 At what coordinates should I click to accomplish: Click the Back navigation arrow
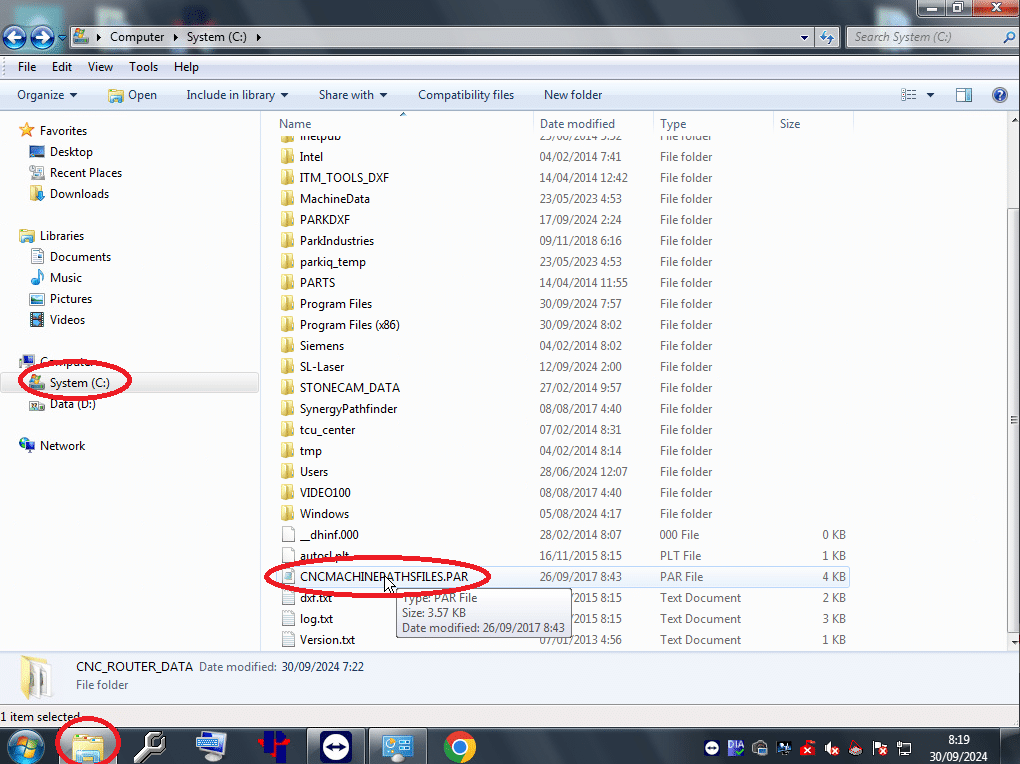point(14,38)
